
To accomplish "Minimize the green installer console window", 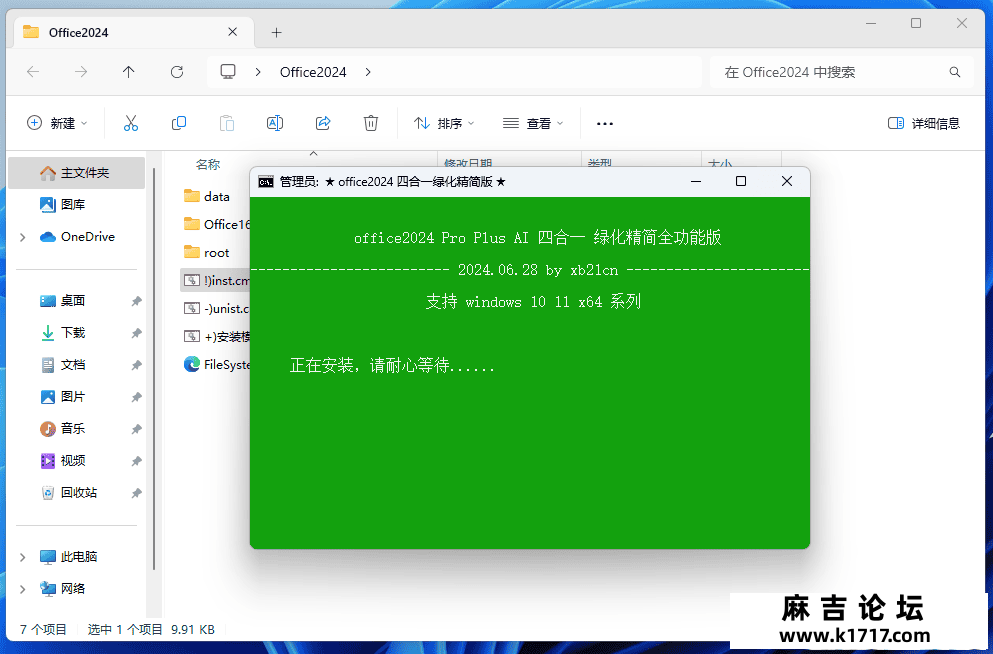I will 696,182.
